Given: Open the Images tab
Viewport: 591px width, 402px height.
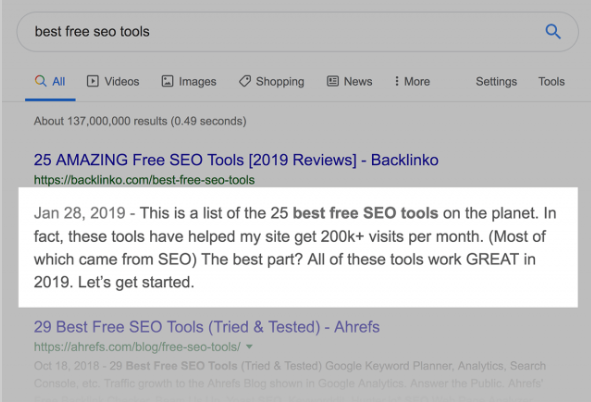Looking at the screenshot, I should tap(189, 81).
